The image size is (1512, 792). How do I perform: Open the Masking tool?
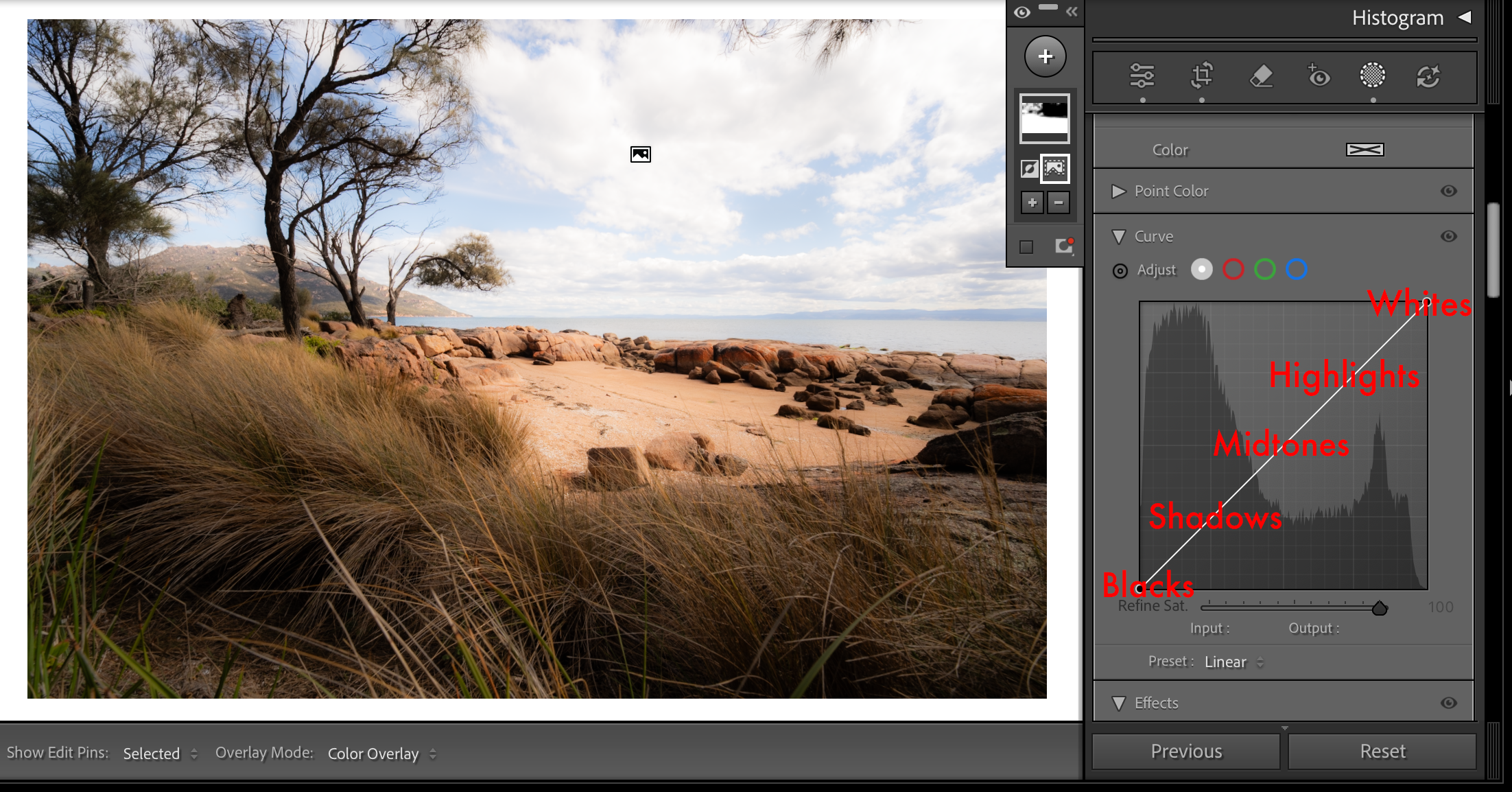pyautogui.click(x=1373, y=75)
